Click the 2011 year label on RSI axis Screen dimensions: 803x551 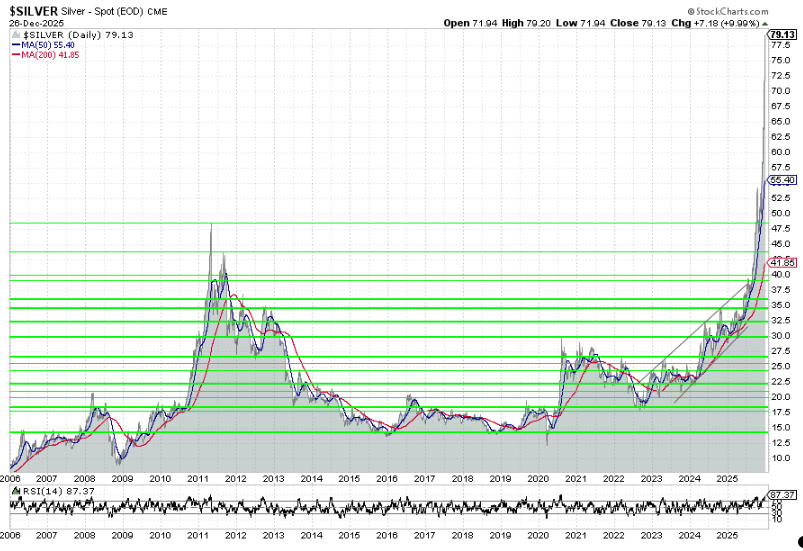(x=197, y=535)
